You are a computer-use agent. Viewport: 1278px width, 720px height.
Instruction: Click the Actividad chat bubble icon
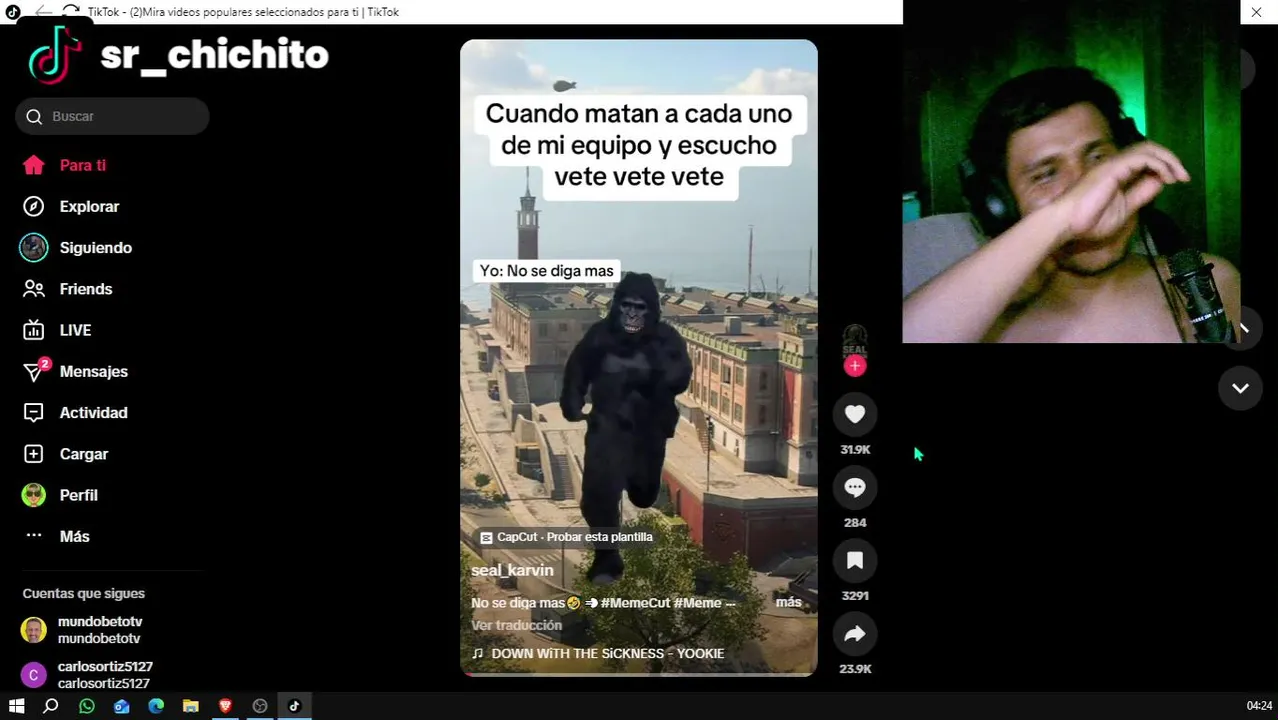pos(34,412)
